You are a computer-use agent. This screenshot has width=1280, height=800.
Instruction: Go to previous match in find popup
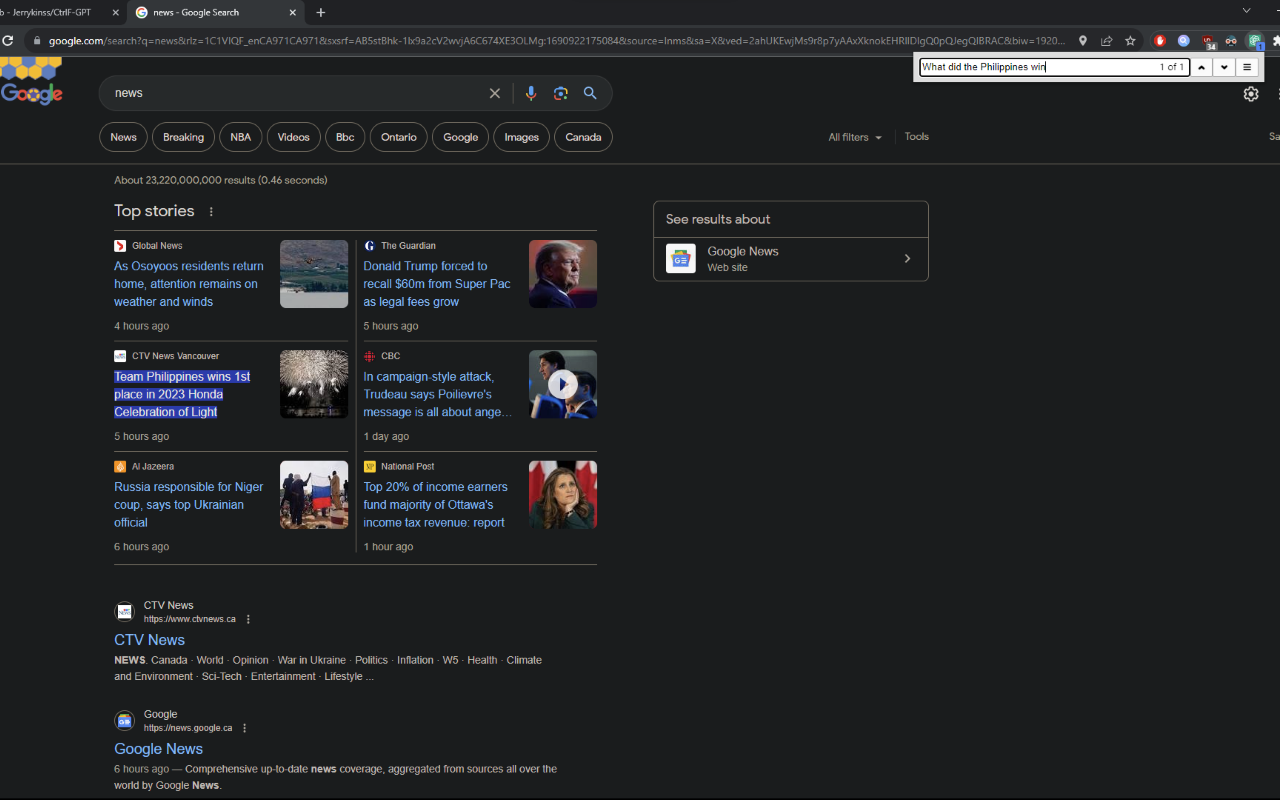pyautogui.click(x=1201, y=67)
